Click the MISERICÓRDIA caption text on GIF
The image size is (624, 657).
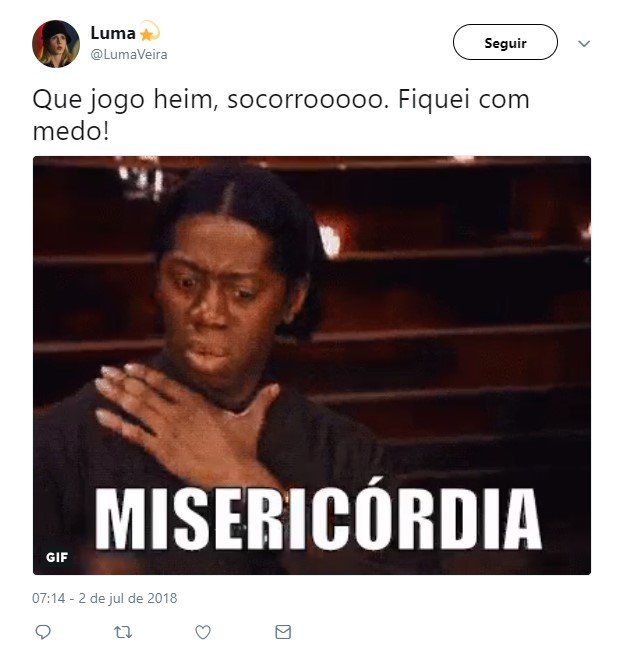pos(318,518)
